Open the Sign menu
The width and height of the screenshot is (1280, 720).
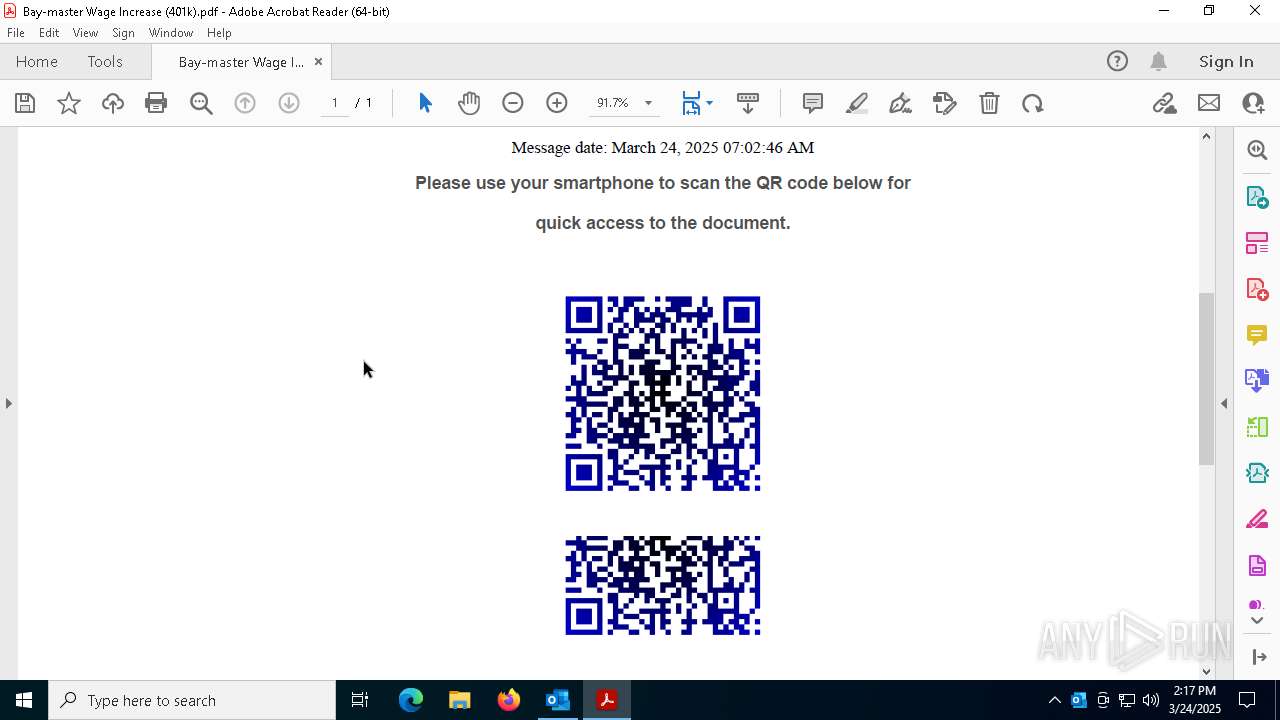point(123,33)
